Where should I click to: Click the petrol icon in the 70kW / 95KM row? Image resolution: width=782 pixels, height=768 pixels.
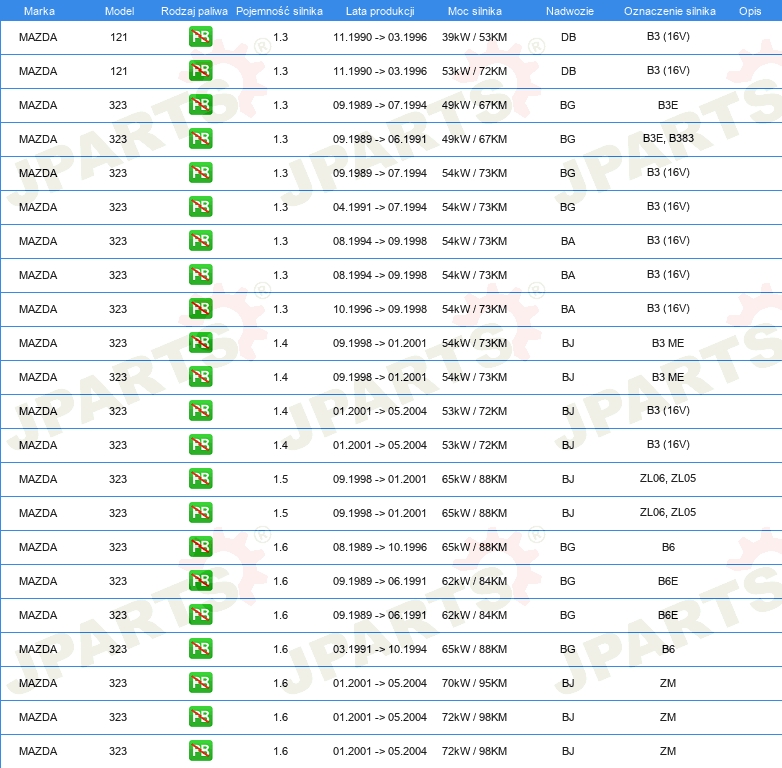click(200, 683)
